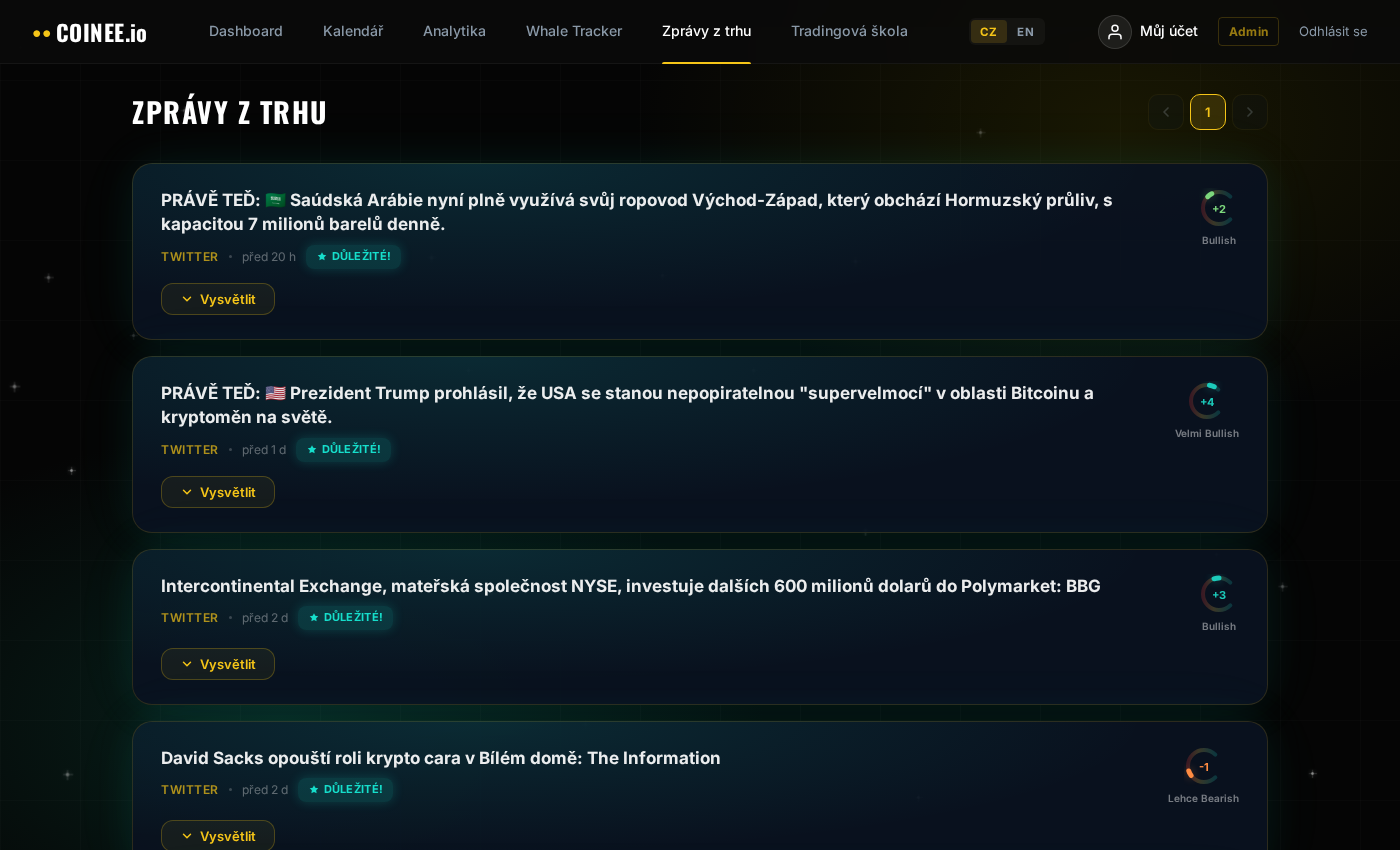Click the star icon in the first DŮLEŽITÉ badge
Screen dimensions: 1400x850
[x=320, y=256]
